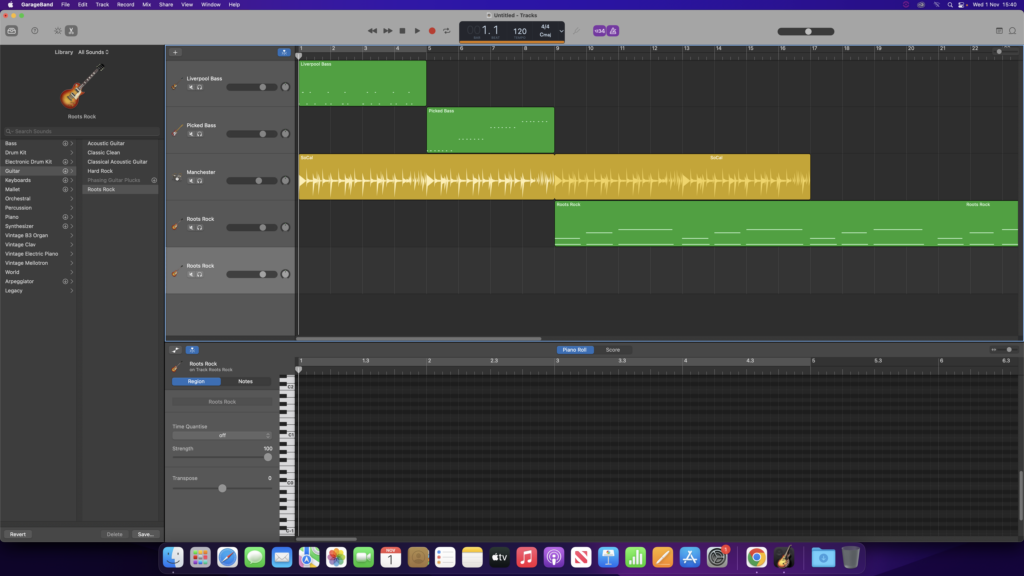Adjust Manchester track volume slider
This screenshot has width=1024, height=576.
pos(252,181)
